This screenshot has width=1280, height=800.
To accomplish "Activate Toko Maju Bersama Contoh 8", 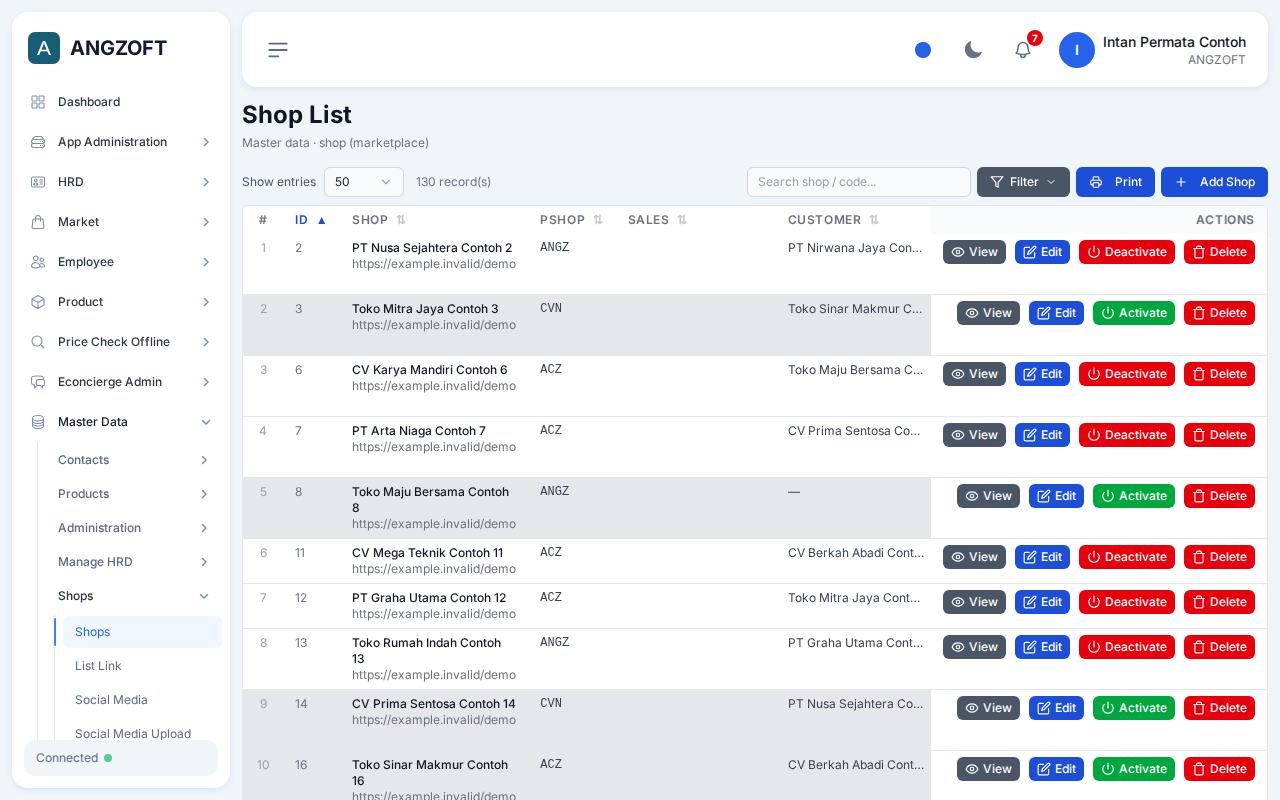I will tap(1134, 496).
